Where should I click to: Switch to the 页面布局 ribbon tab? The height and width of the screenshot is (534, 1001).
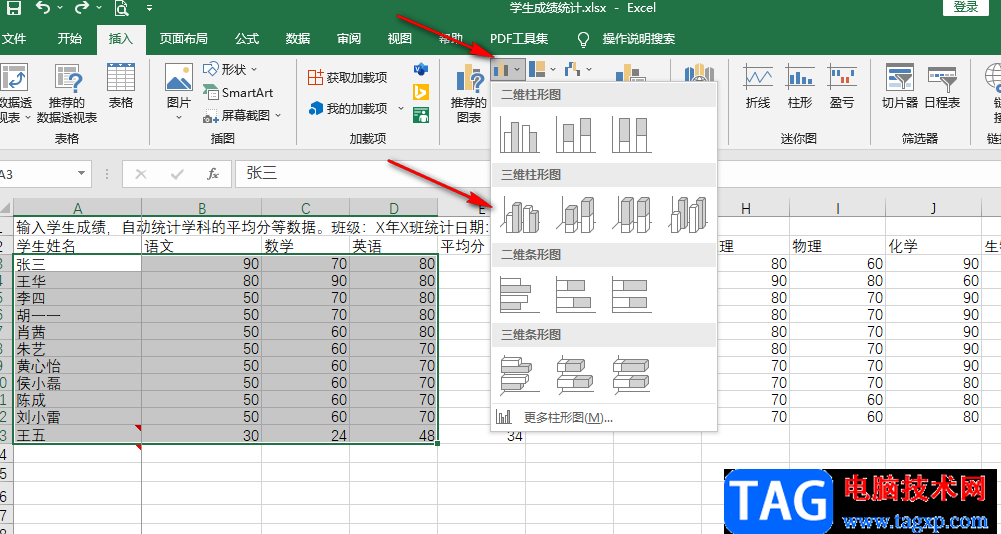(184, 39)
